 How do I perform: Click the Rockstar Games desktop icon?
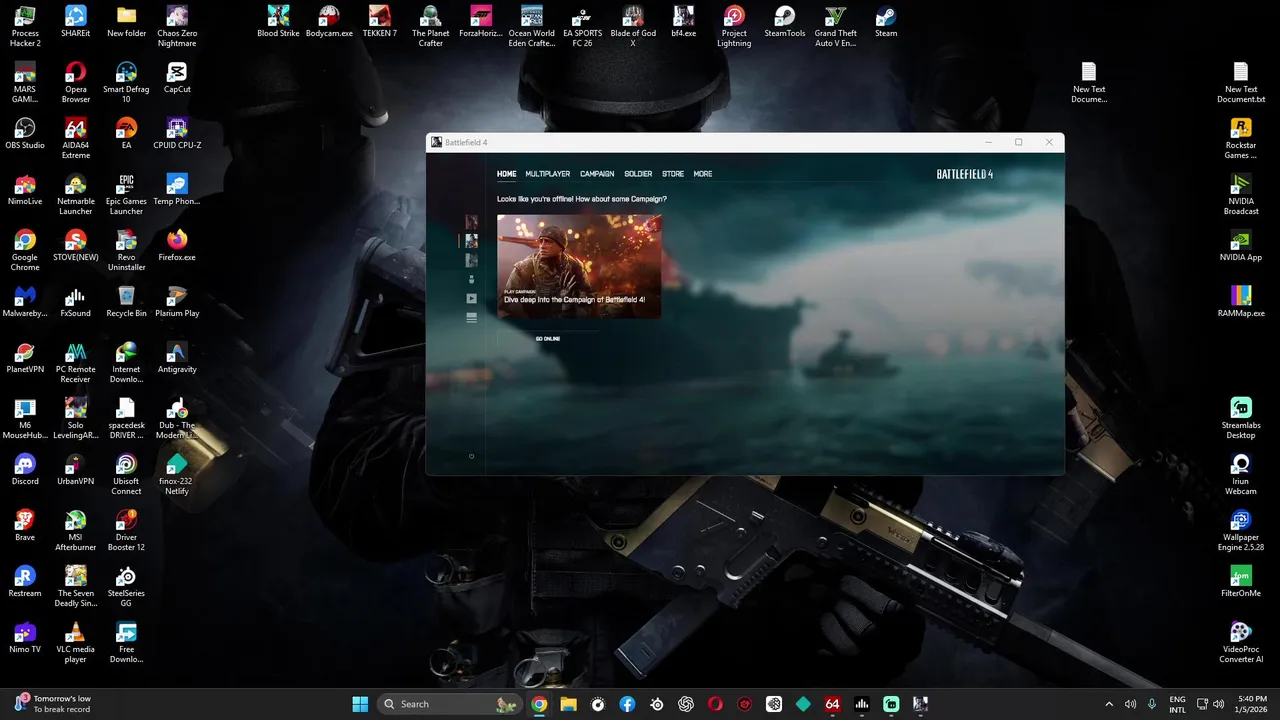point(1241,139)
